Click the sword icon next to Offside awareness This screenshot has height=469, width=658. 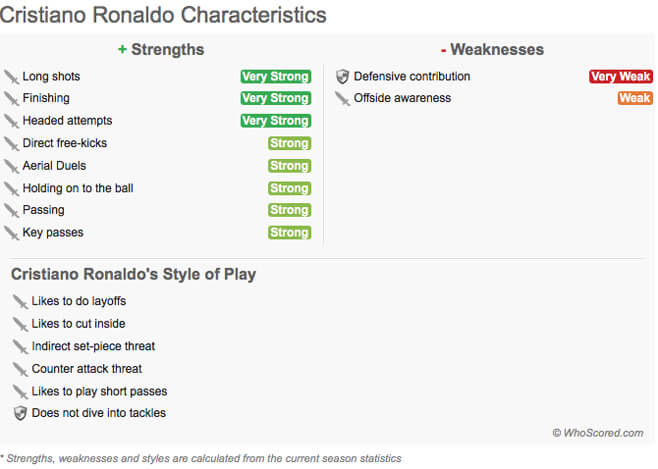coord(342,99)
